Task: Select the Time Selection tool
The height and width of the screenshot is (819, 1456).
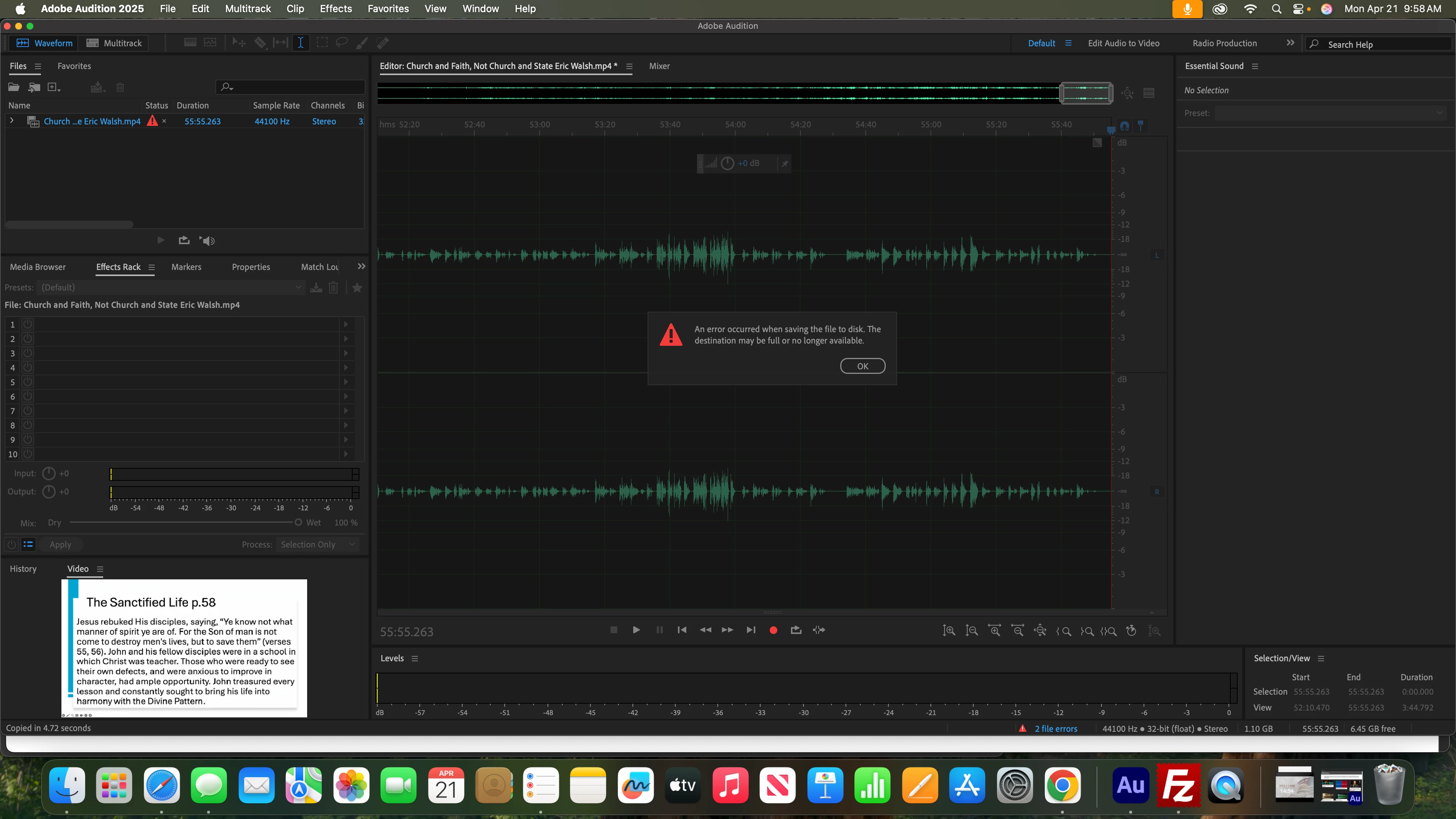Action: pos(301,43)
